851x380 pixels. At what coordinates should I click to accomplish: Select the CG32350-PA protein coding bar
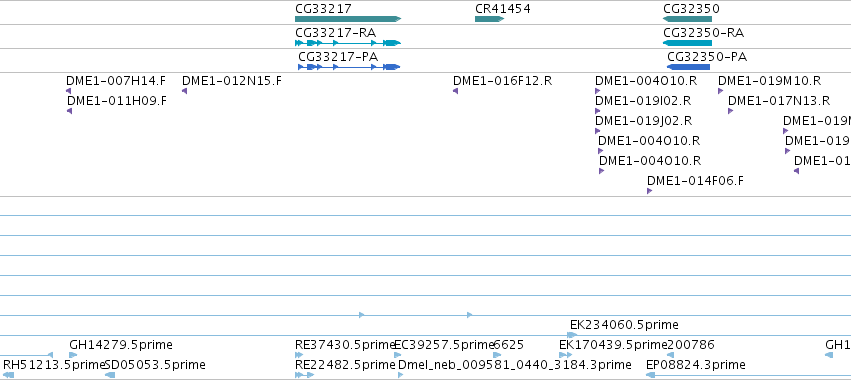pyautogui.click(x=688, y=67)
